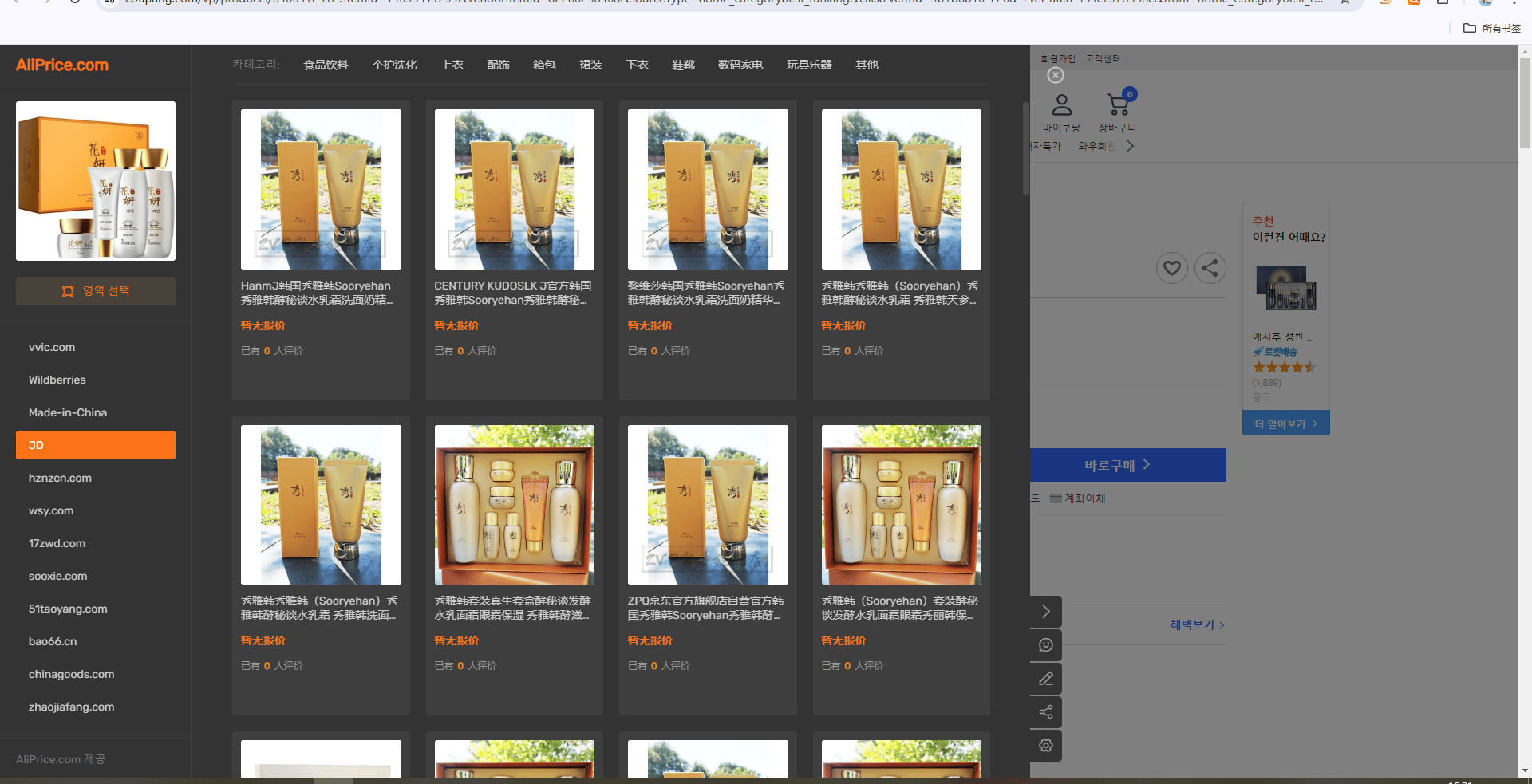Open the 더 알아보기 arrow button

pos(1286,424)
